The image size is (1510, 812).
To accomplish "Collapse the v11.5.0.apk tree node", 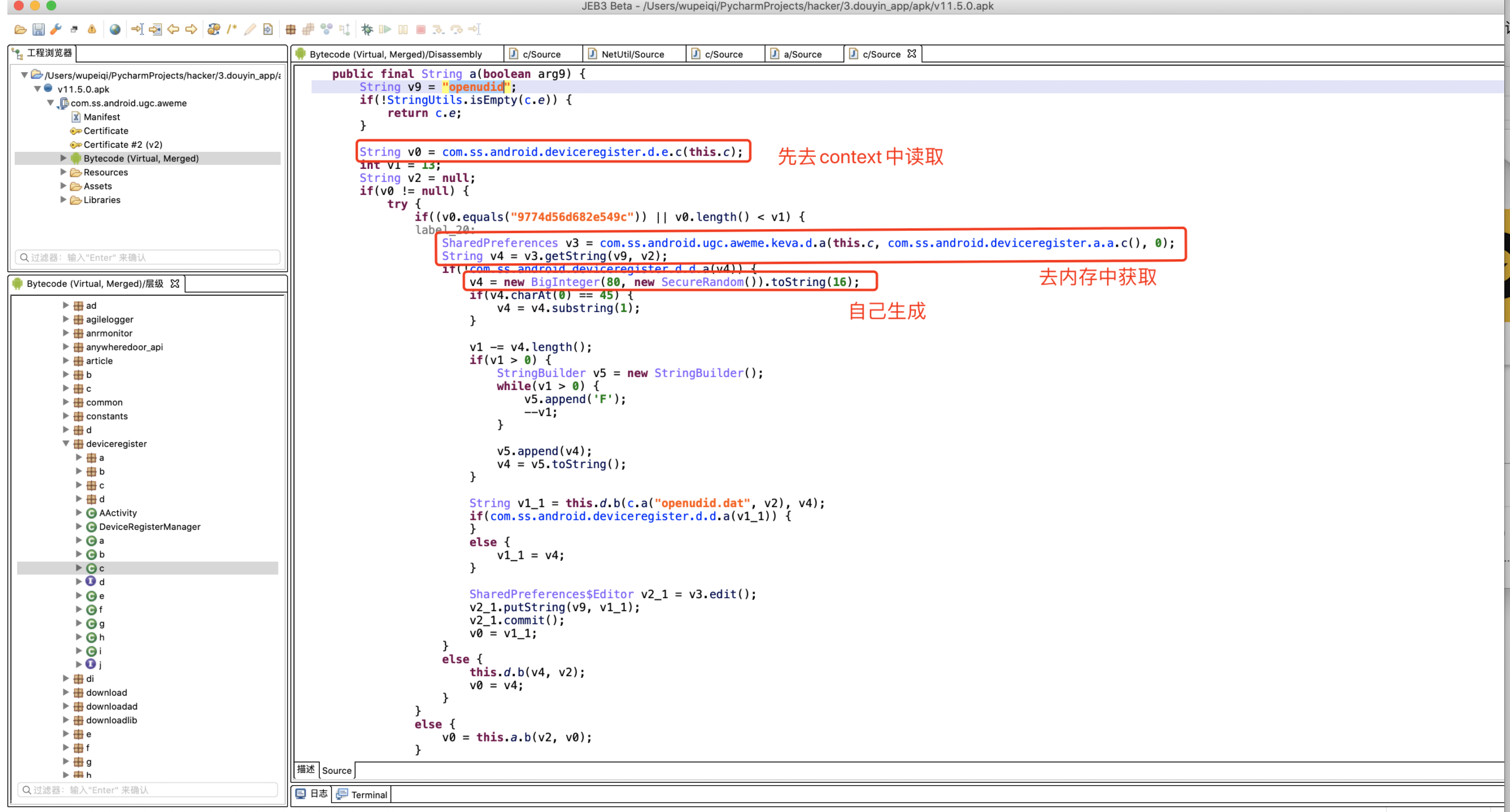I will click(38, 89).
